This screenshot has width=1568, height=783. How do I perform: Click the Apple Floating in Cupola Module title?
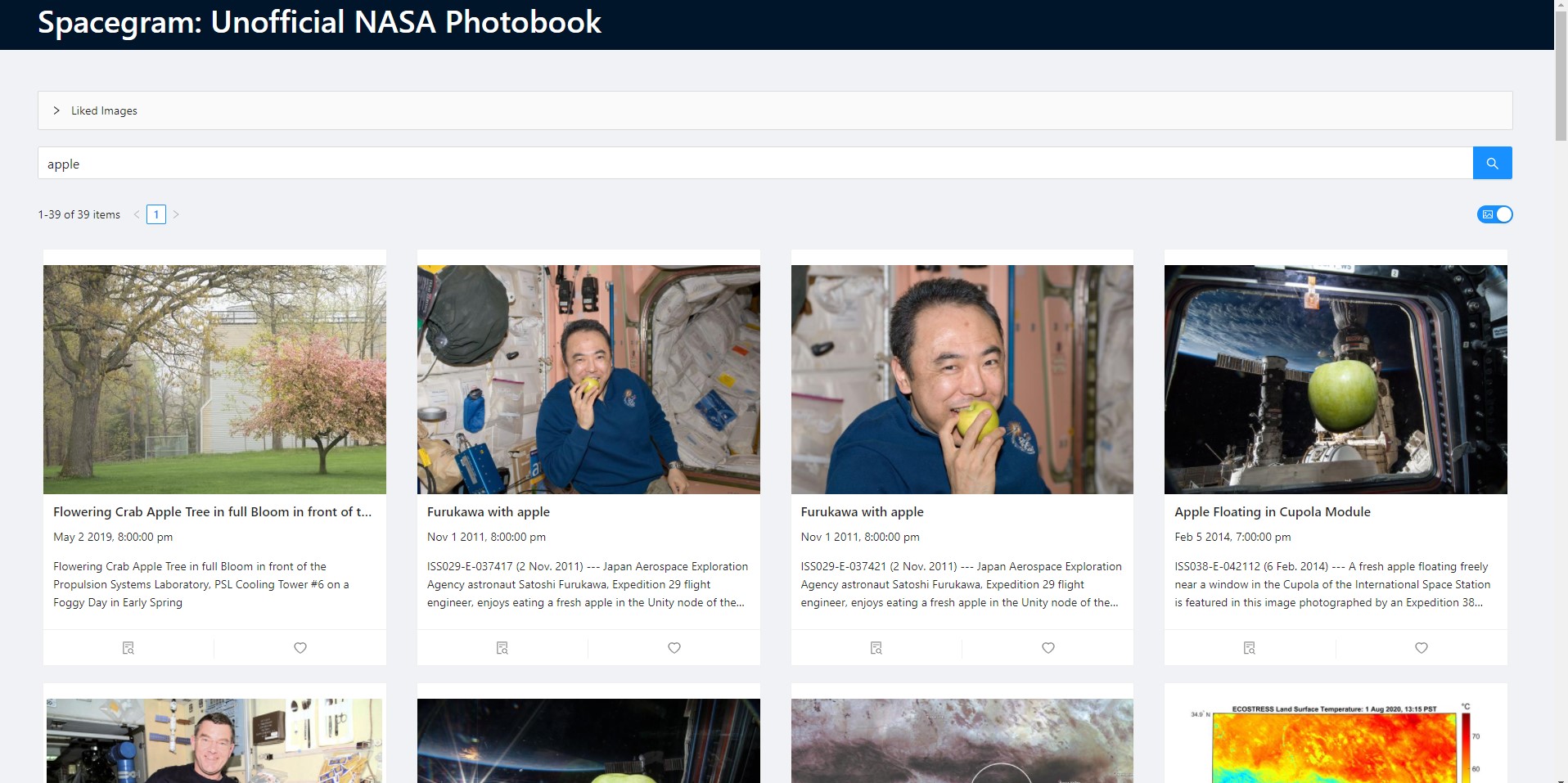click(x=1272, y=512)
